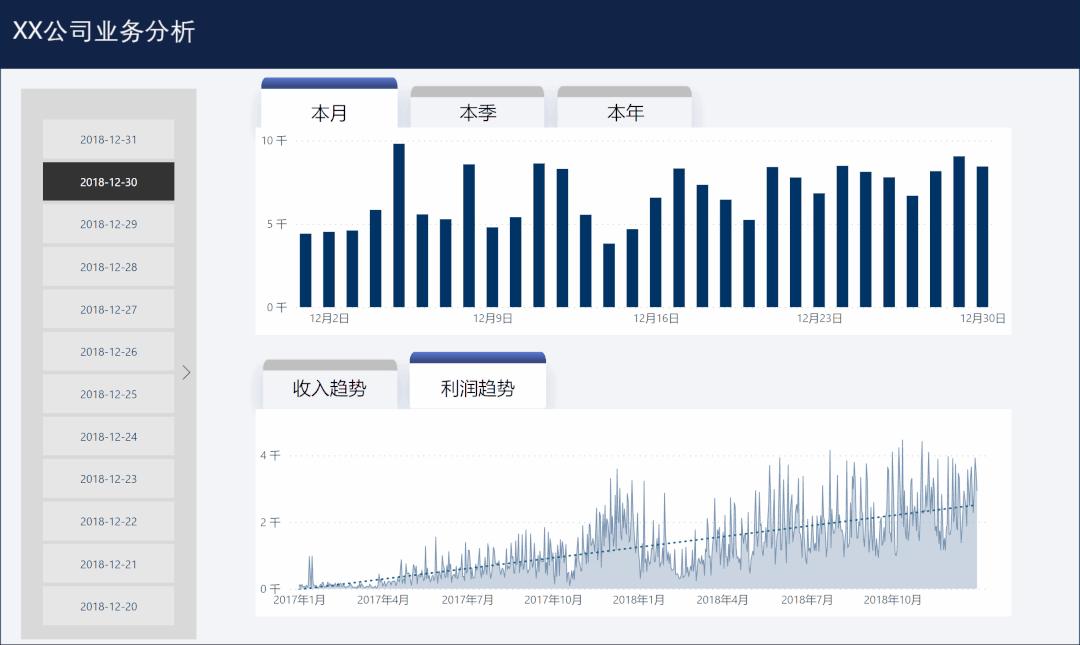The height and width of the screenshot is (645, 1080).
Task: Deselect the highlighted 2018-12-30 date
Action: point(108,181)
